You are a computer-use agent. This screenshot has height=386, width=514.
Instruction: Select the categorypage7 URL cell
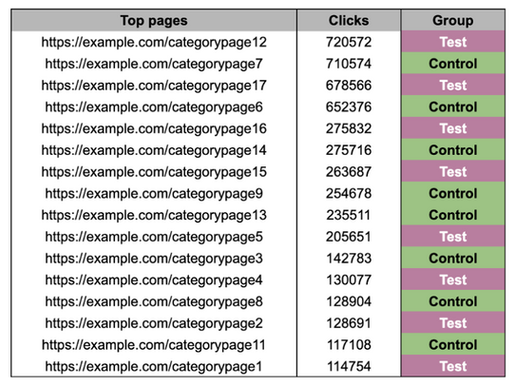pyautogui.click(x=154, y=64)
